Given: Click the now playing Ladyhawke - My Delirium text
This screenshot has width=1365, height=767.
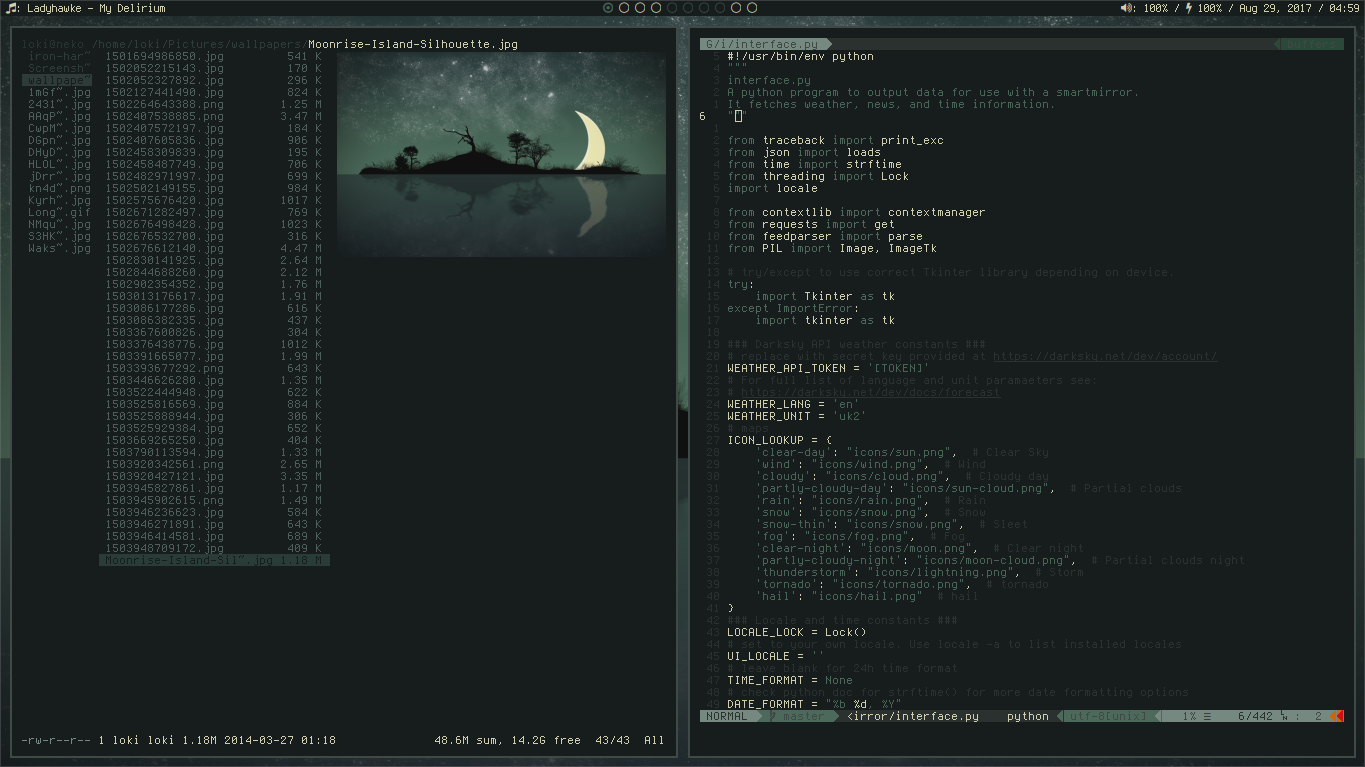Looking at the screenshot, I should point(97,8).
